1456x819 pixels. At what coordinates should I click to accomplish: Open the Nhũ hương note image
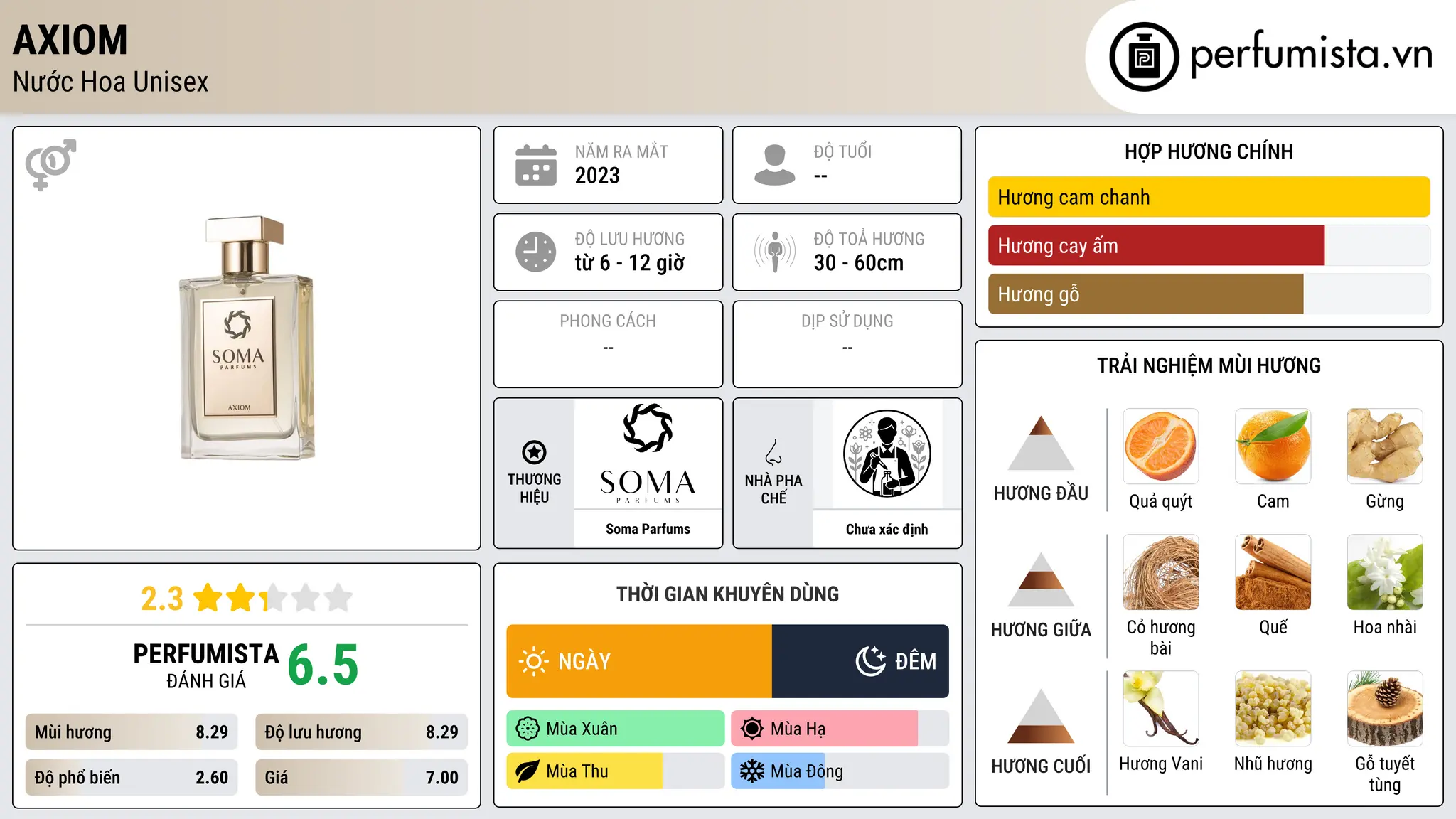1273,709
